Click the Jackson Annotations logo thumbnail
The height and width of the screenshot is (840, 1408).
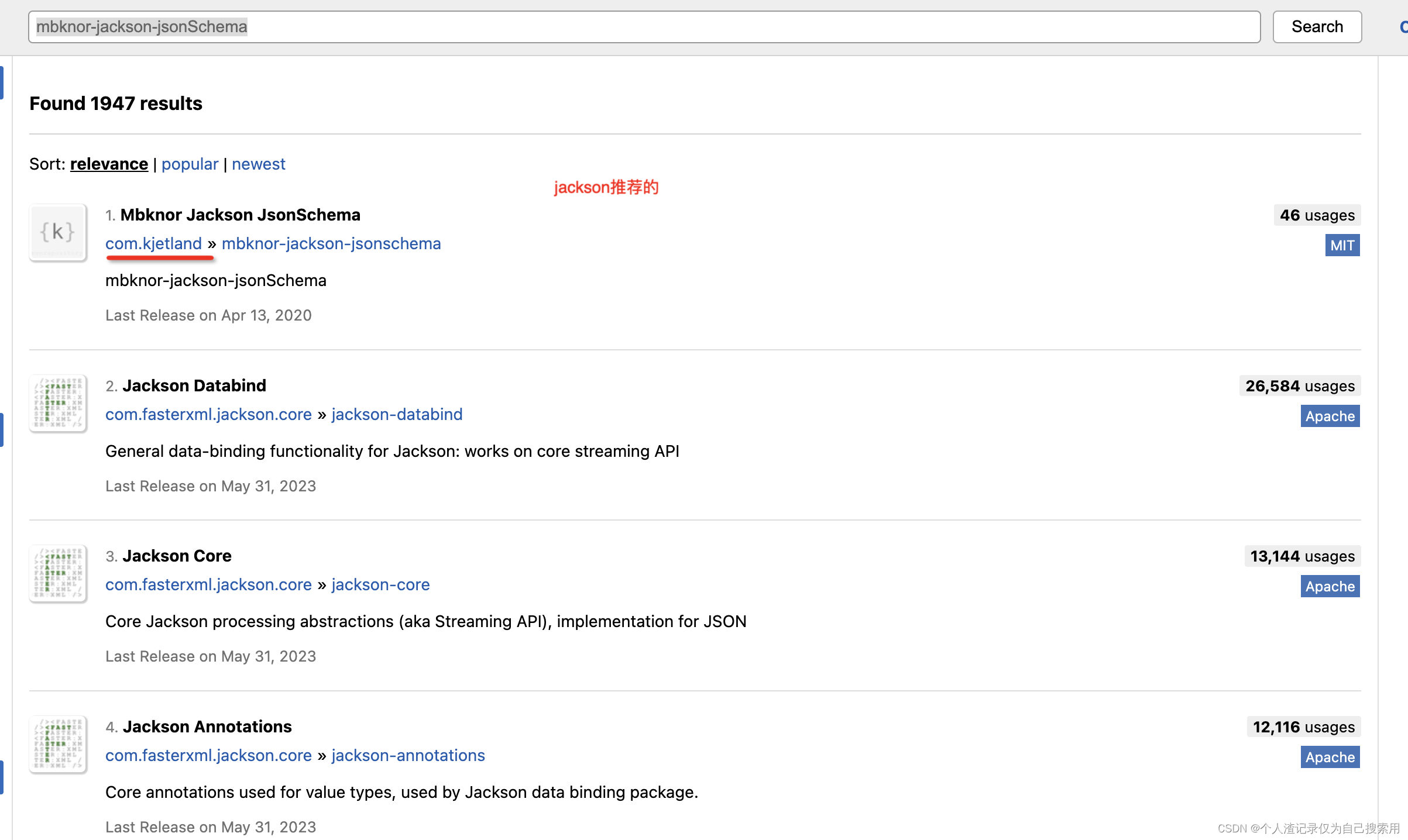tap(57, 744)
